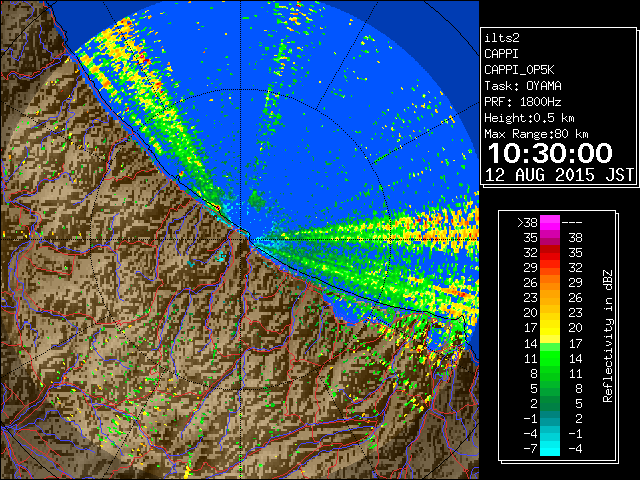Click the 'PRF: 1800Hz' text
Image resolution: width=640 pixels, height=480 pixels.
tap(523, 102)
